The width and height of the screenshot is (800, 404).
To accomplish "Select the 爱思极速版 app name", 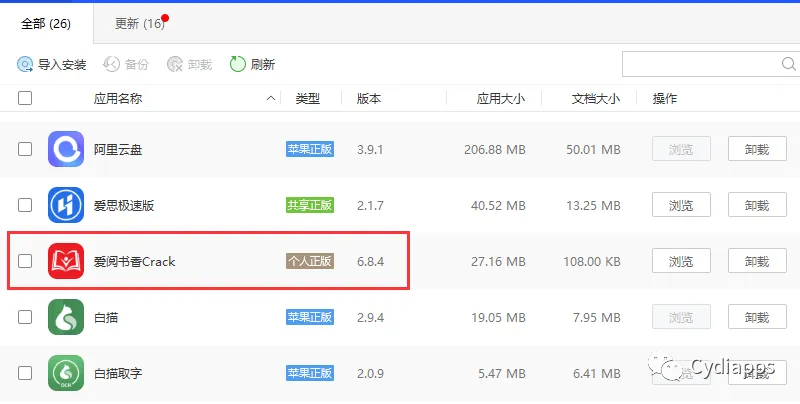I will [124, 206].
